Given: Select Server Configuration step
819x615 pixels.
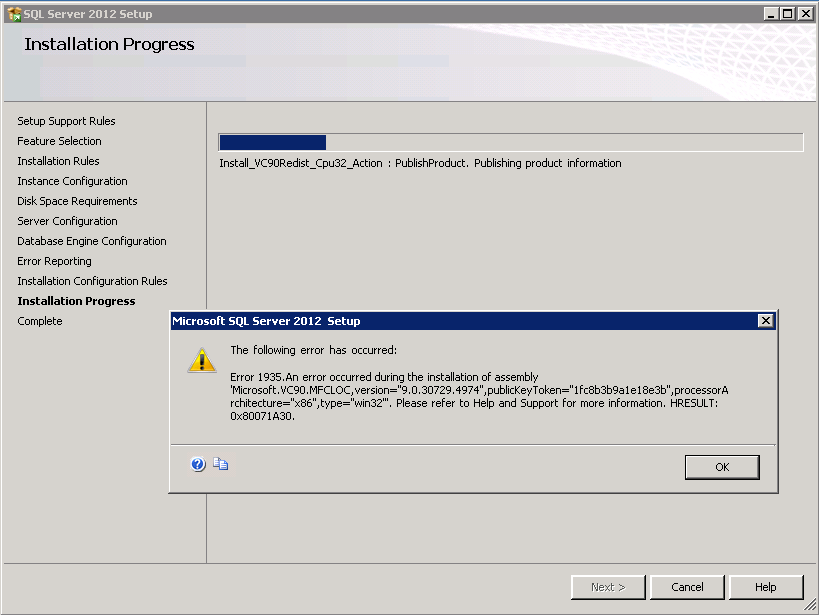Looking at the screenshot, I should point(67,221).
